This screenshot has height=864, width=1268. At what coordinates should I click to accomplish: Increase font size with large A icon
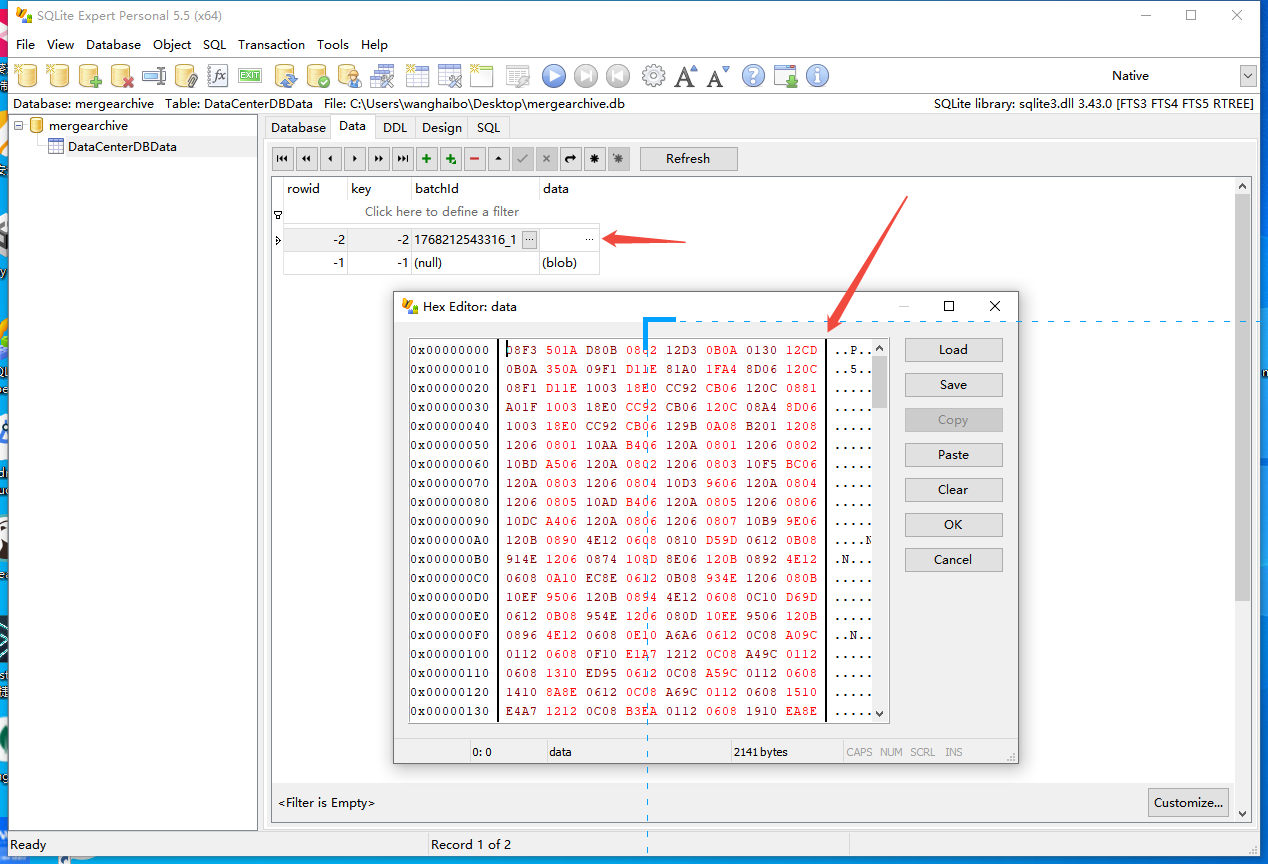click(685, 76)
